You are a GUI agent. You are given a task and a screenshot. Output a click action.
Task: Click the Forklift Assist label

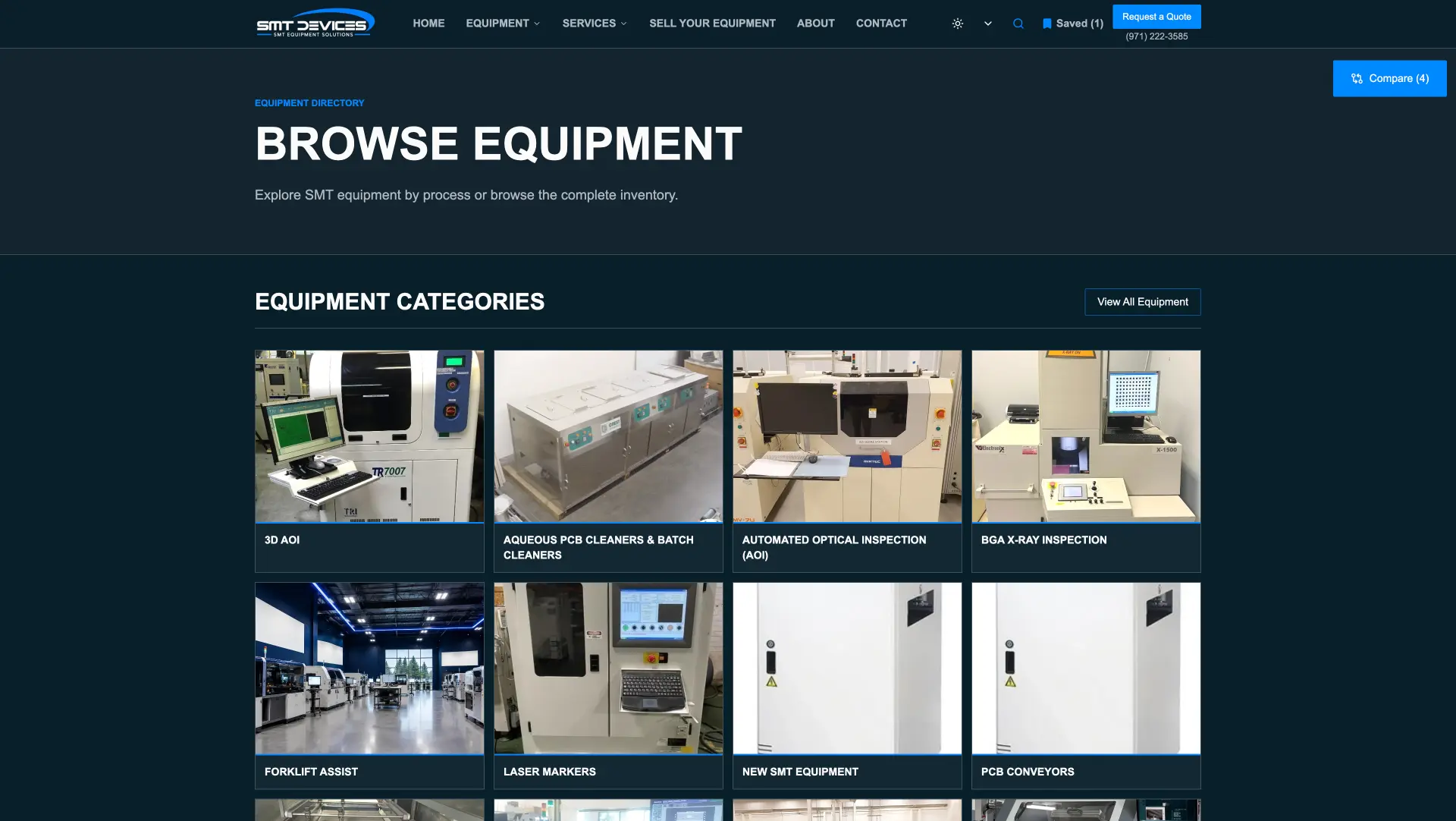311,772
